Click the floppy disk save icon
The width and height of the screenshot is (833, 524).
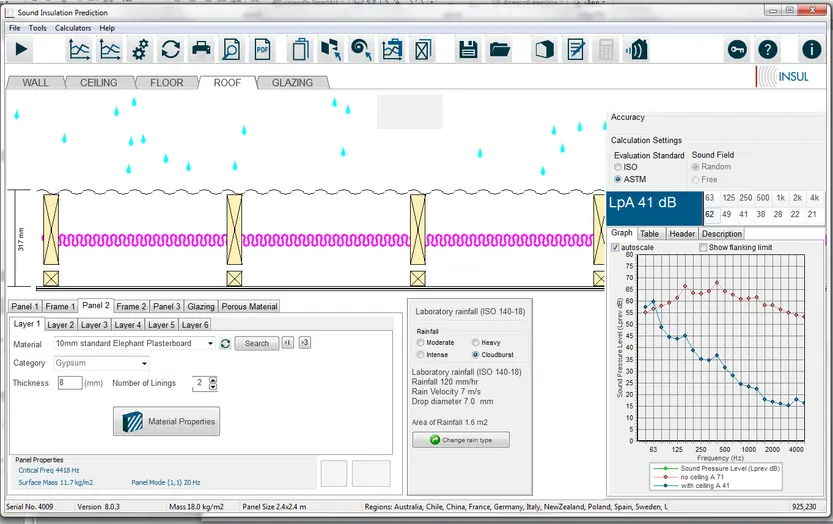click(x=468, y=49)
